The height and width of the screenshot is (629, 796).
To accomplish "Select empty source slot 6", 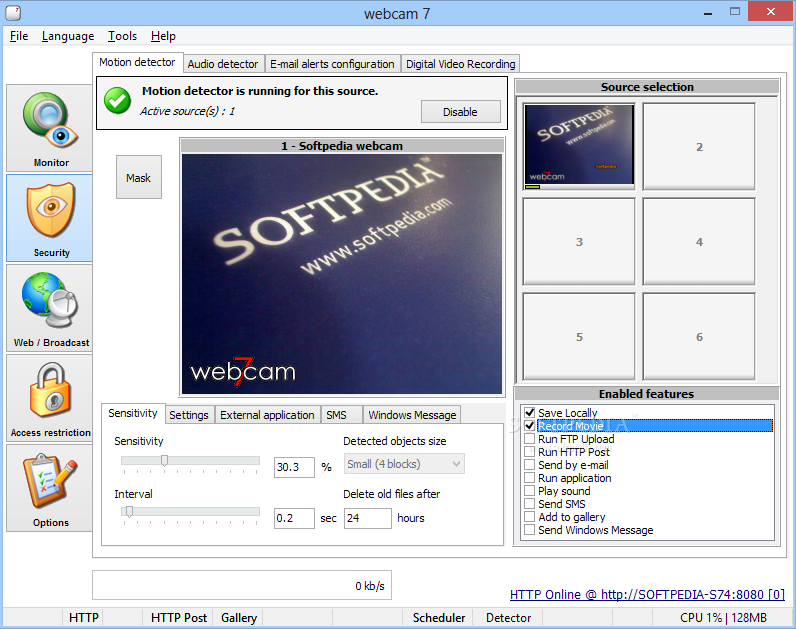I will [x=699, y=337].
